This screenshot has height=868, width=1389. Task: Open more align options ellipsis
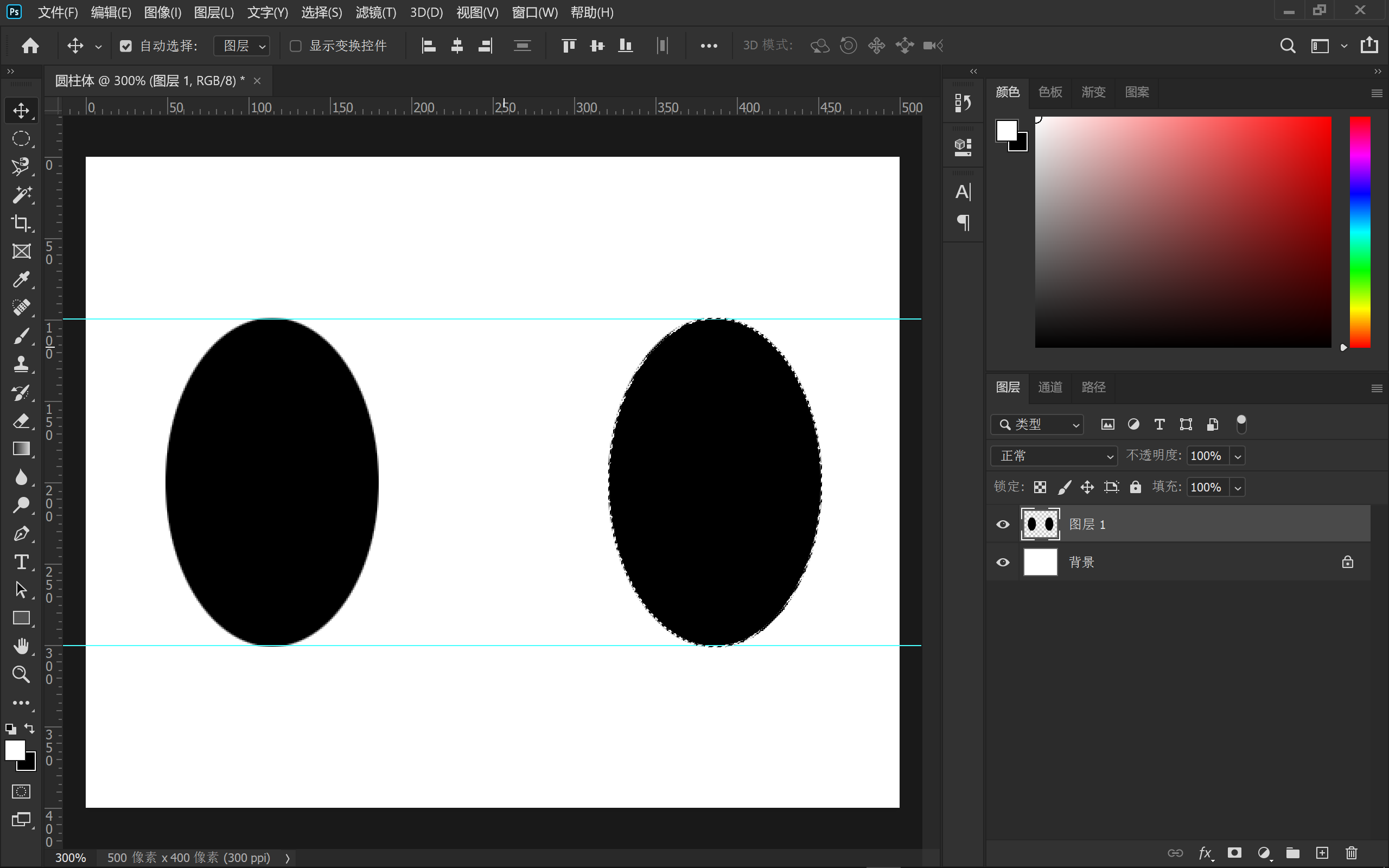(709, 46)
